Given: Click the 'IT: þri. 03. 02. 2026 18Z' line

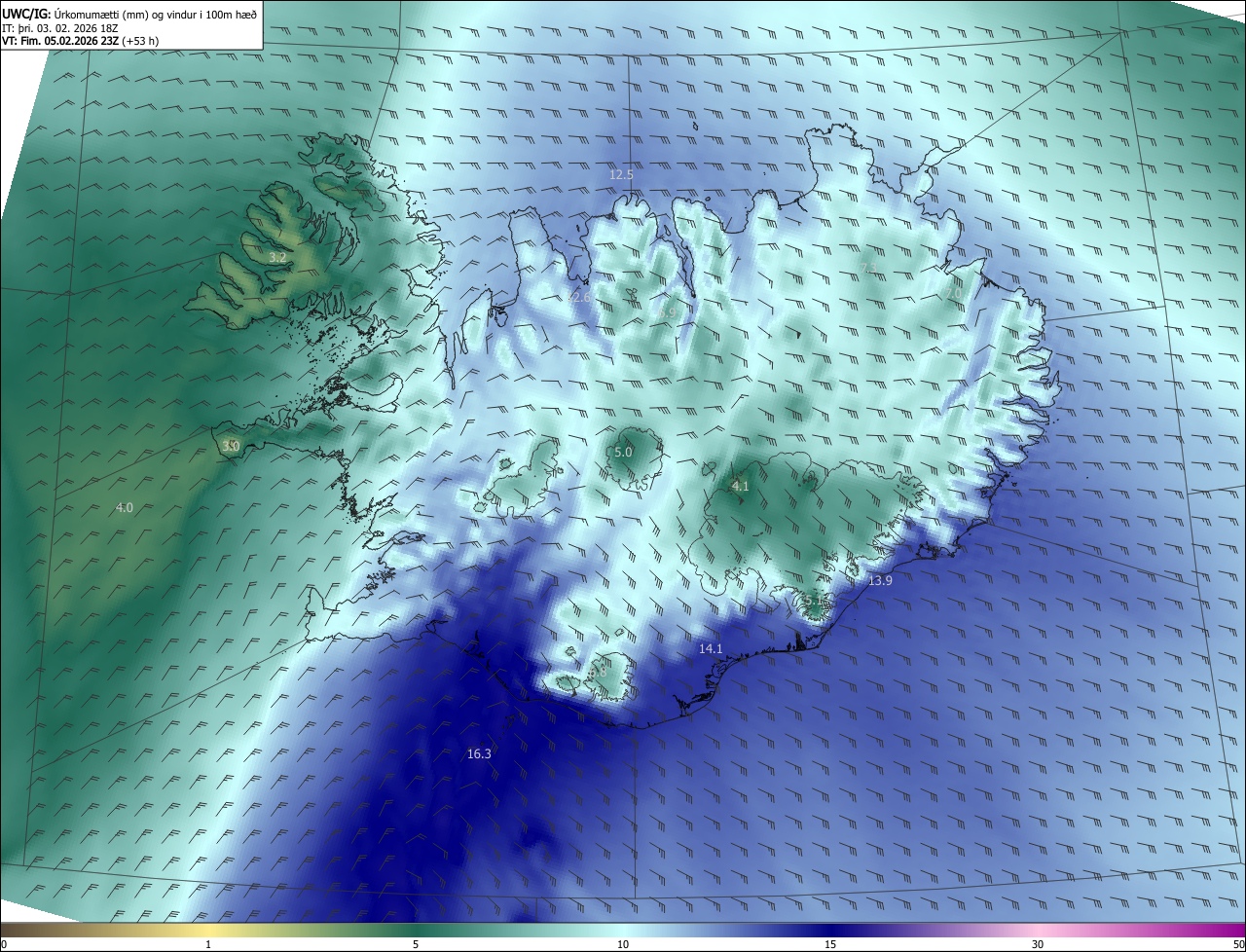Looking at the screenshot, I should tap(60, 27).
